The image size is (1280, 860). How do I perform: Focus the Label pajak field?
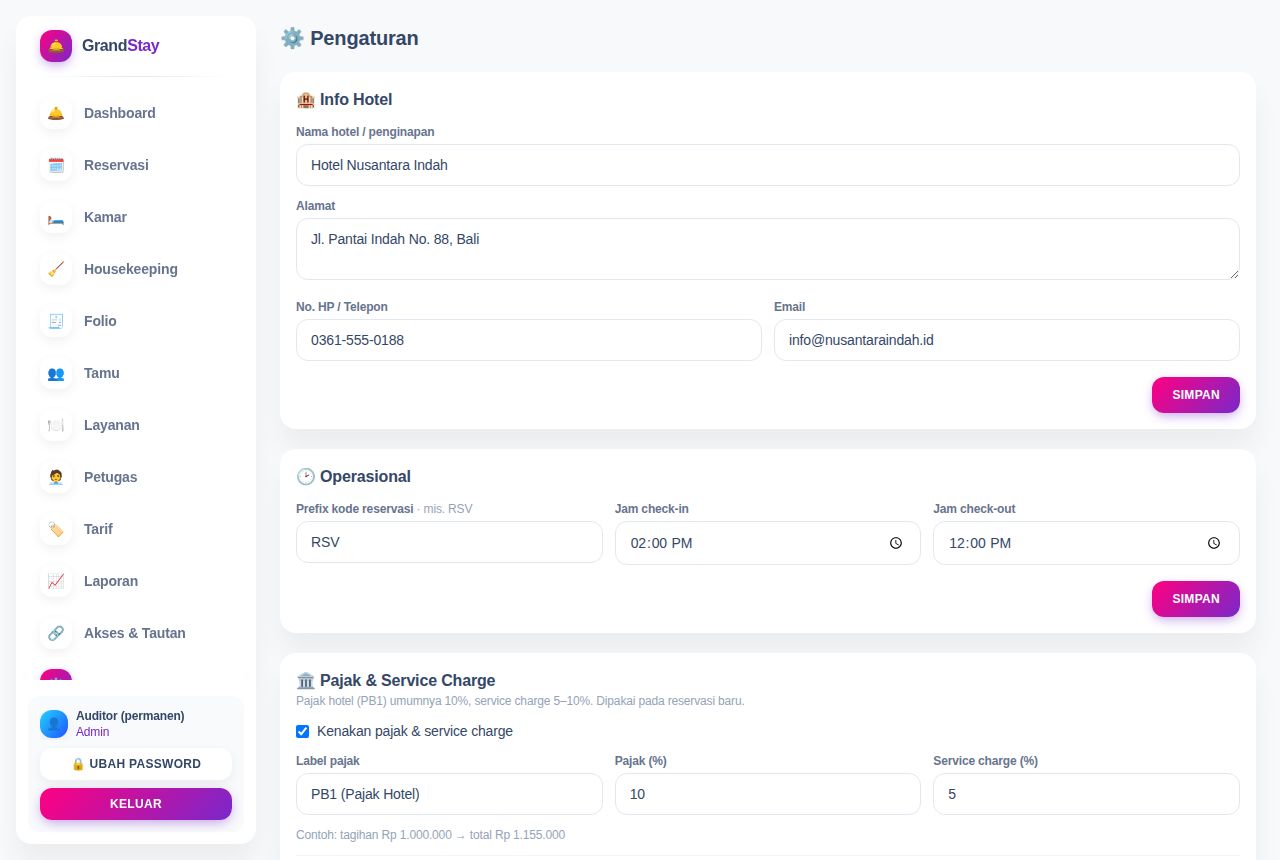(x=449, y=794)
